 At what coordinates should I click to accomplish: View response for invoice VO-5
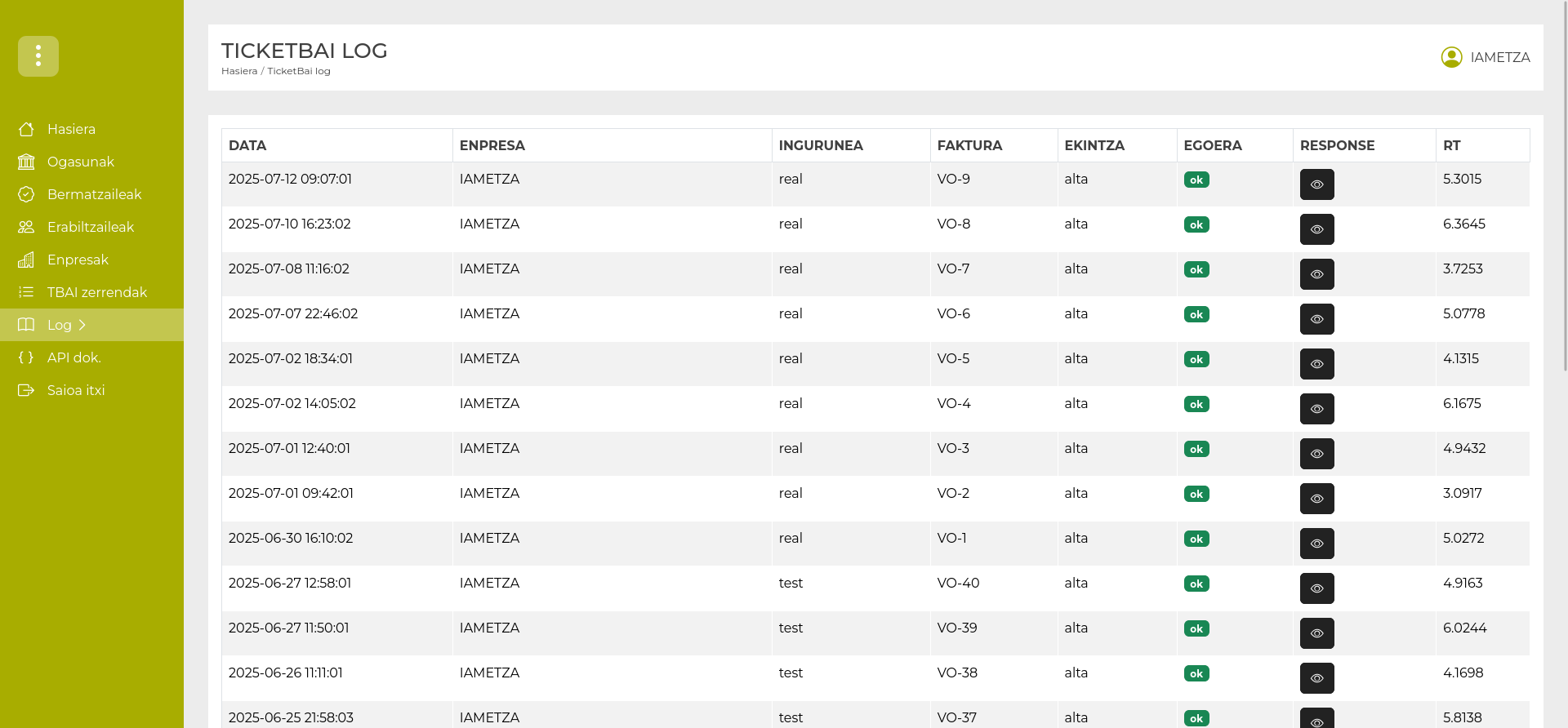click(x=1316, y=364)
